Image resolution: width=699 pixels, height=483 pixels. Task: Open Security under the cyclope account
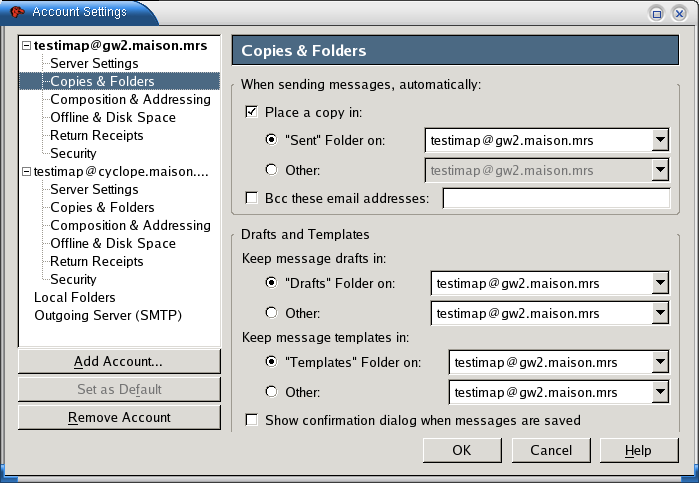tap(73, 280)
